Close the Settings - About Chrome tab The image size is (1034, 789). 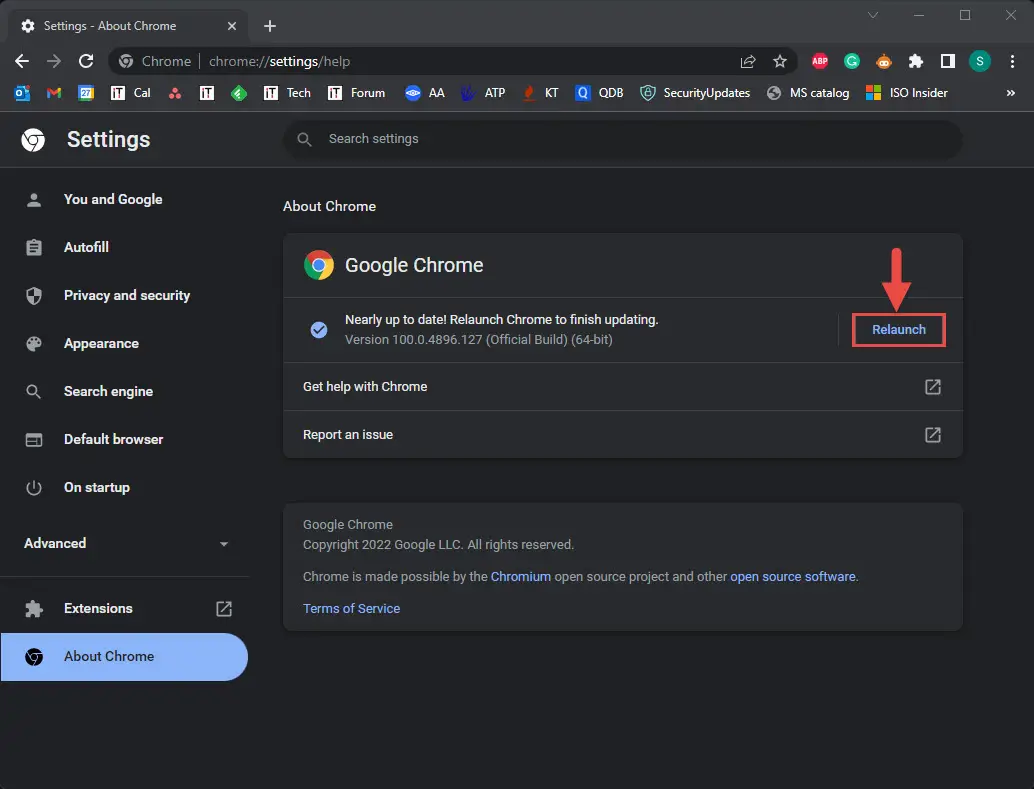point(231,26)
